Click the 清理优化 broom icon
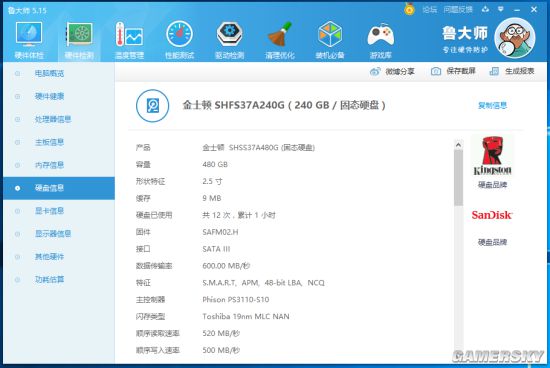Image resolution: width=550 pixels, height=368 pixels. [280, 40]
